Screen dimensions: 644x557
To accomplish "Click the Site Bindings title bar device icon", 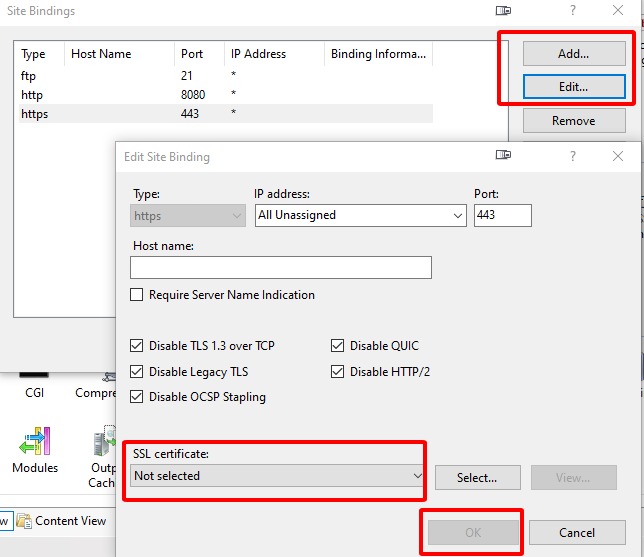I will [503, 11].
